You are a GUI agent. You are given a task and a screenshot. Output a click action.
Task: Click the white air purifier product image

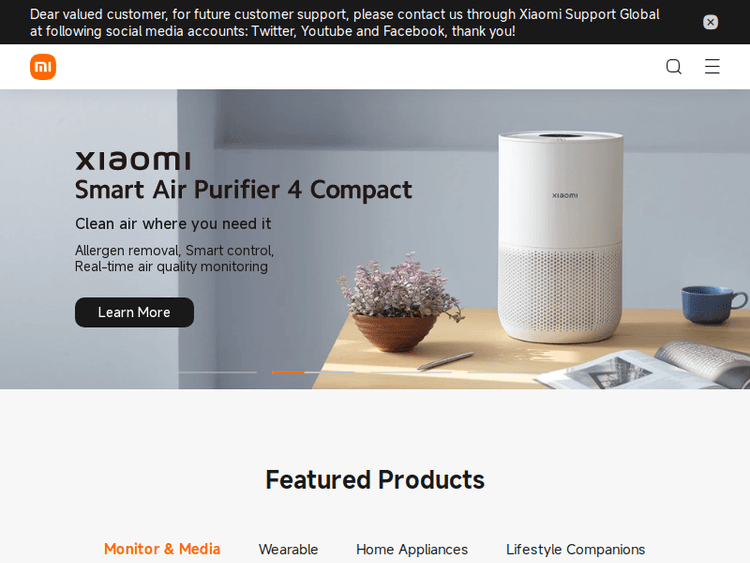(x=560, y=237)
